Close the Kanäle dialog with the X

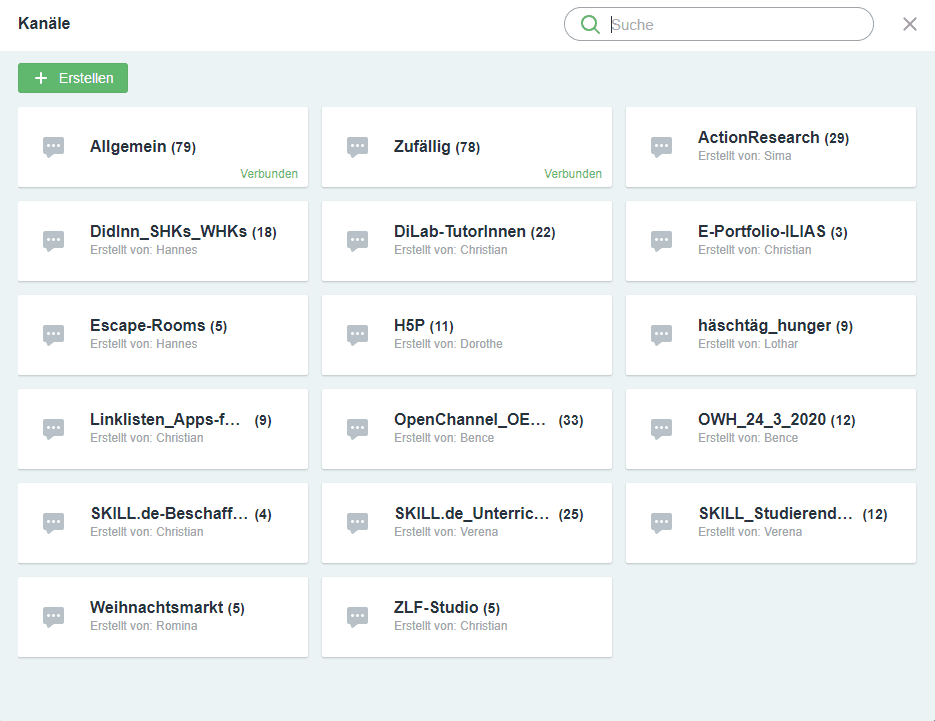point(909,24)
